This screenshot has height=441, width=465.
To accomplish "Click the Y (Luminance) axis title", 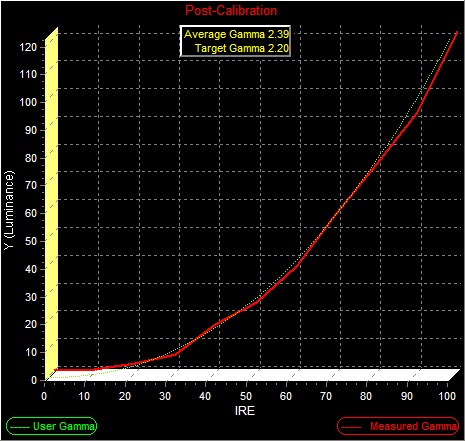I will tap(9, 209).
